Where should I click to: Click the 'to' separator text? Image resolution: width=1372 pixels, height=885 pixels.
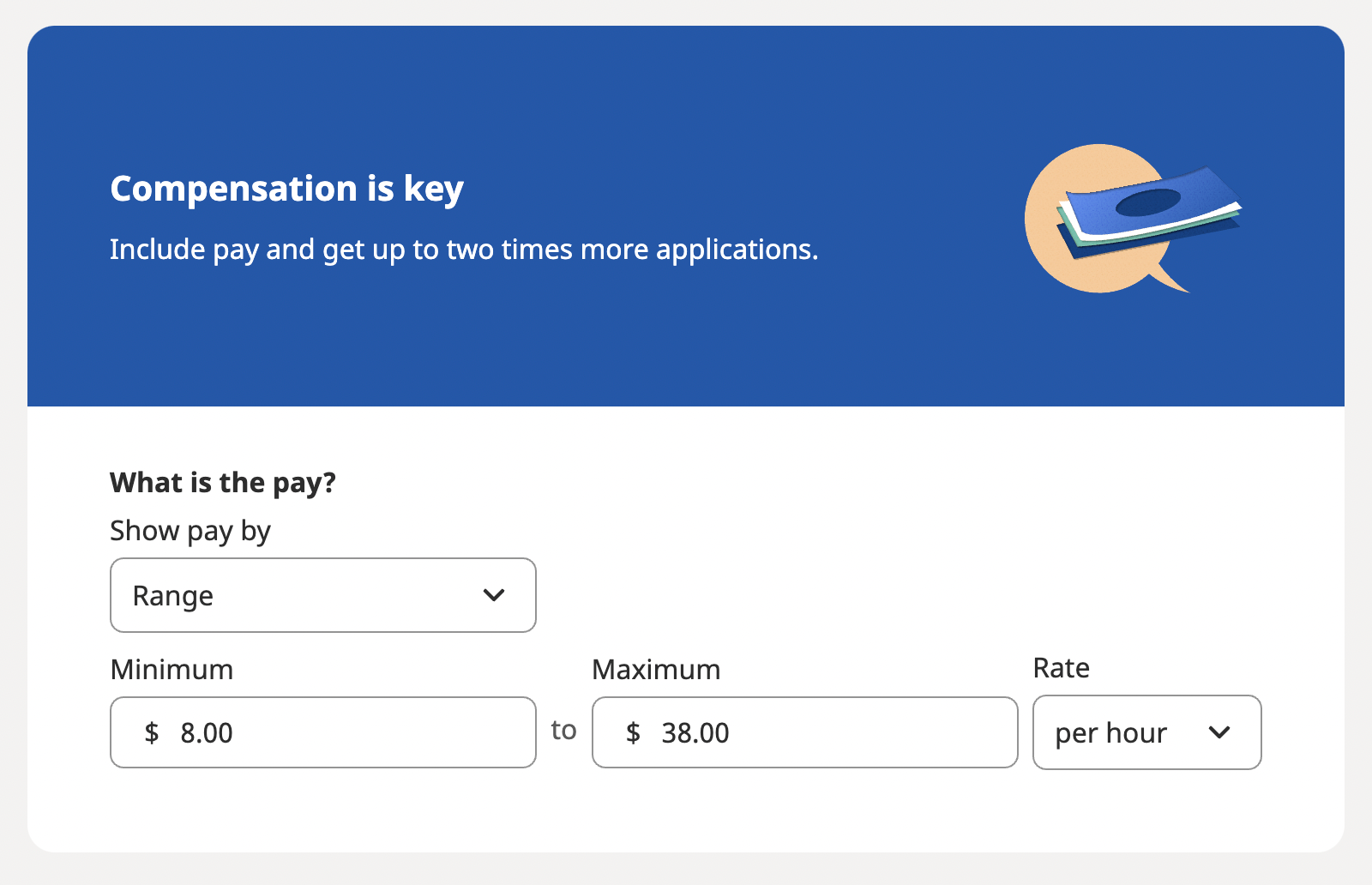click(x=563, y=731)
